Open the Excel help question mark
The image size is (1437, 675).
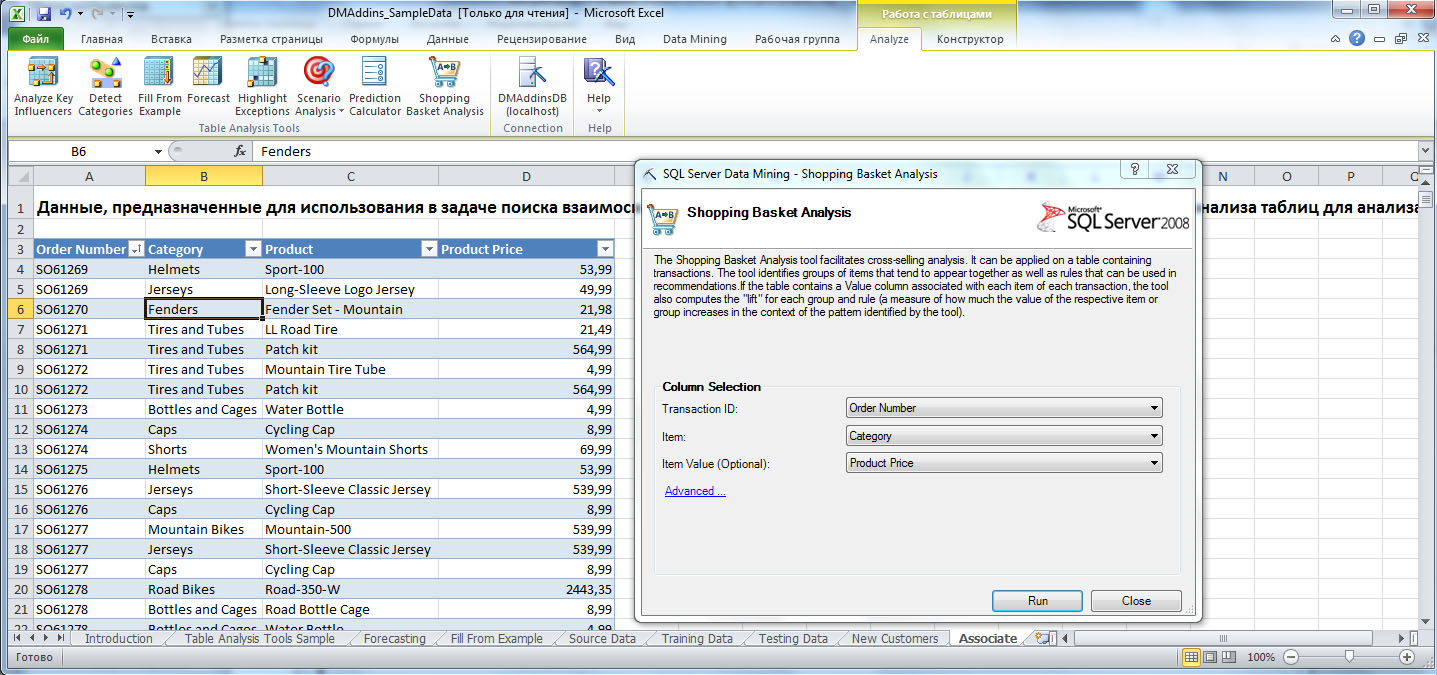tap(1356, 39)
